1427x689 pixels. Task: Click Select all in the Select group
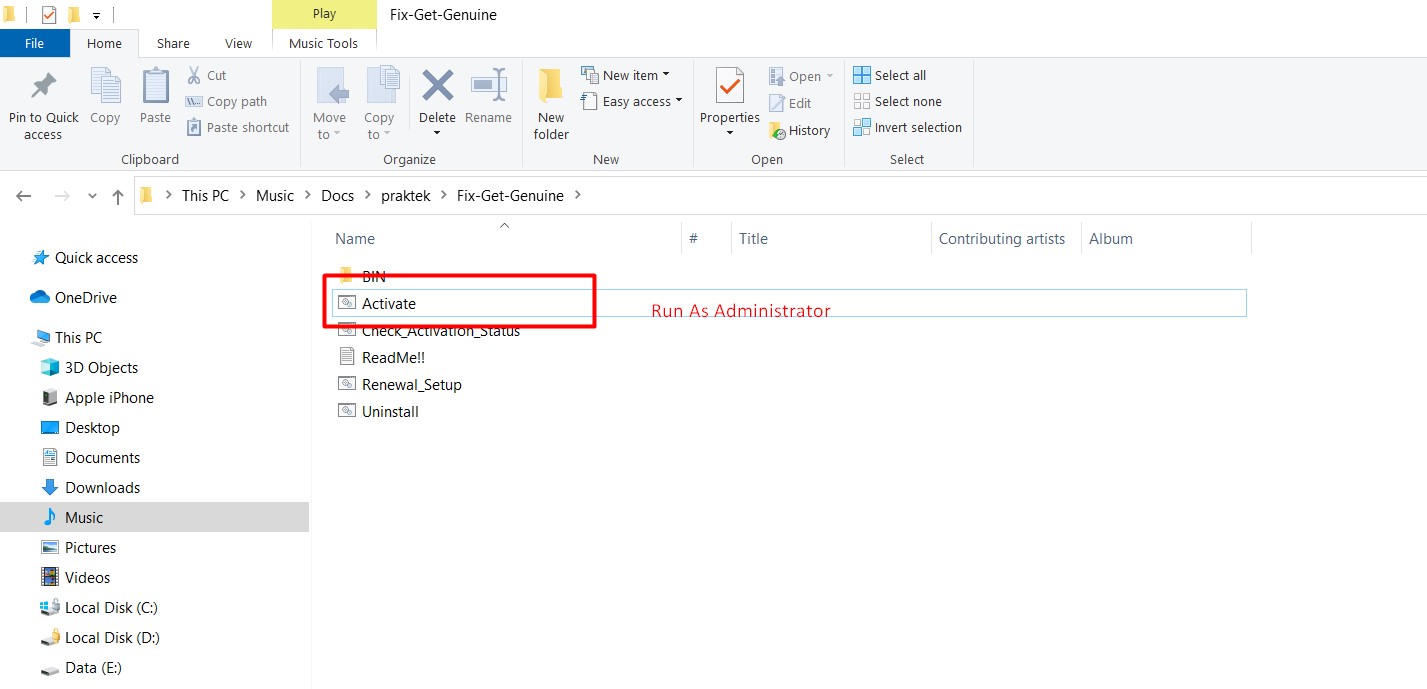[890, 74]
